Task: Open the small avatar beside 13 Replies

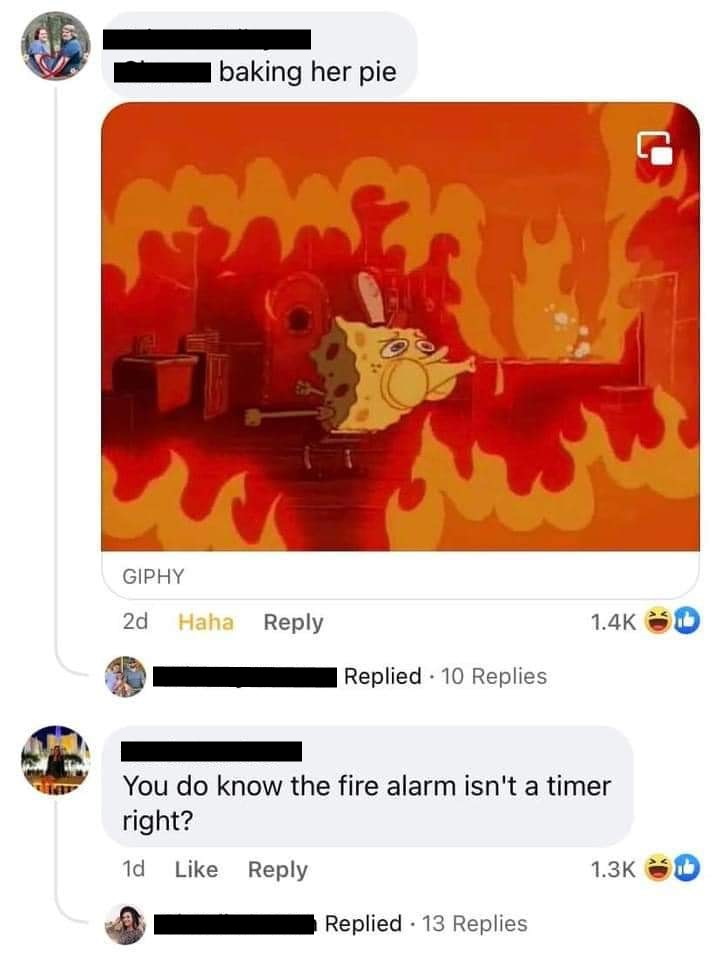Action: coord(125,924)
